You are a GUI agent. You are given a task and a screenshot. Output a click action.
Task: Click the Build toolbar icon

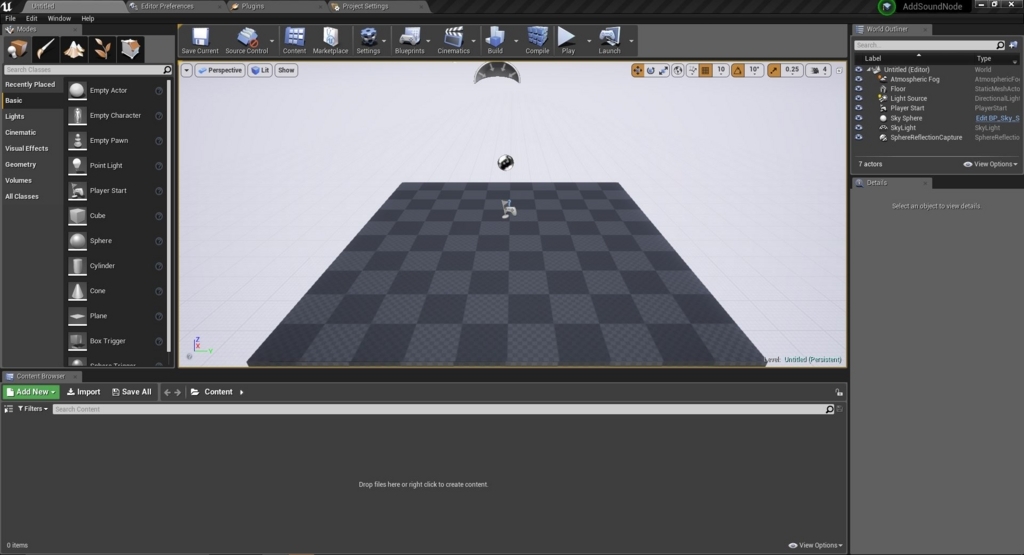tap(495, 40)
